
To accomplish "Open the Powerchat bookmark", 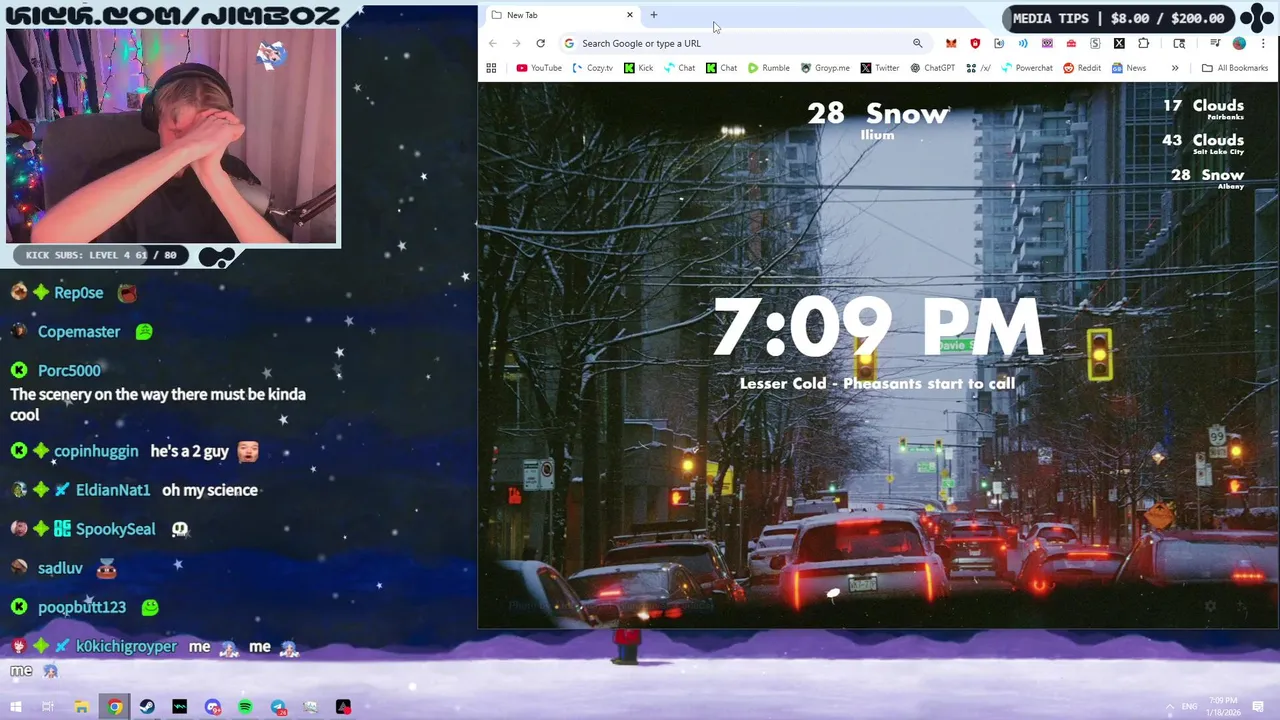I will (x=1027, y=68).
